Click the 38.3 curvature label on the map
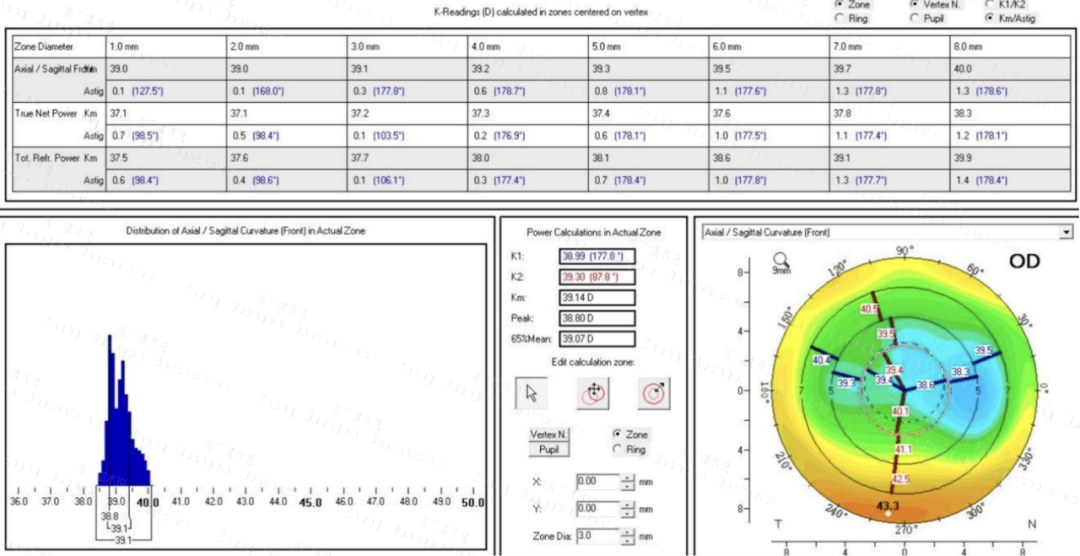This screenshot has width=1080, height=556. (x=959, y=372)
